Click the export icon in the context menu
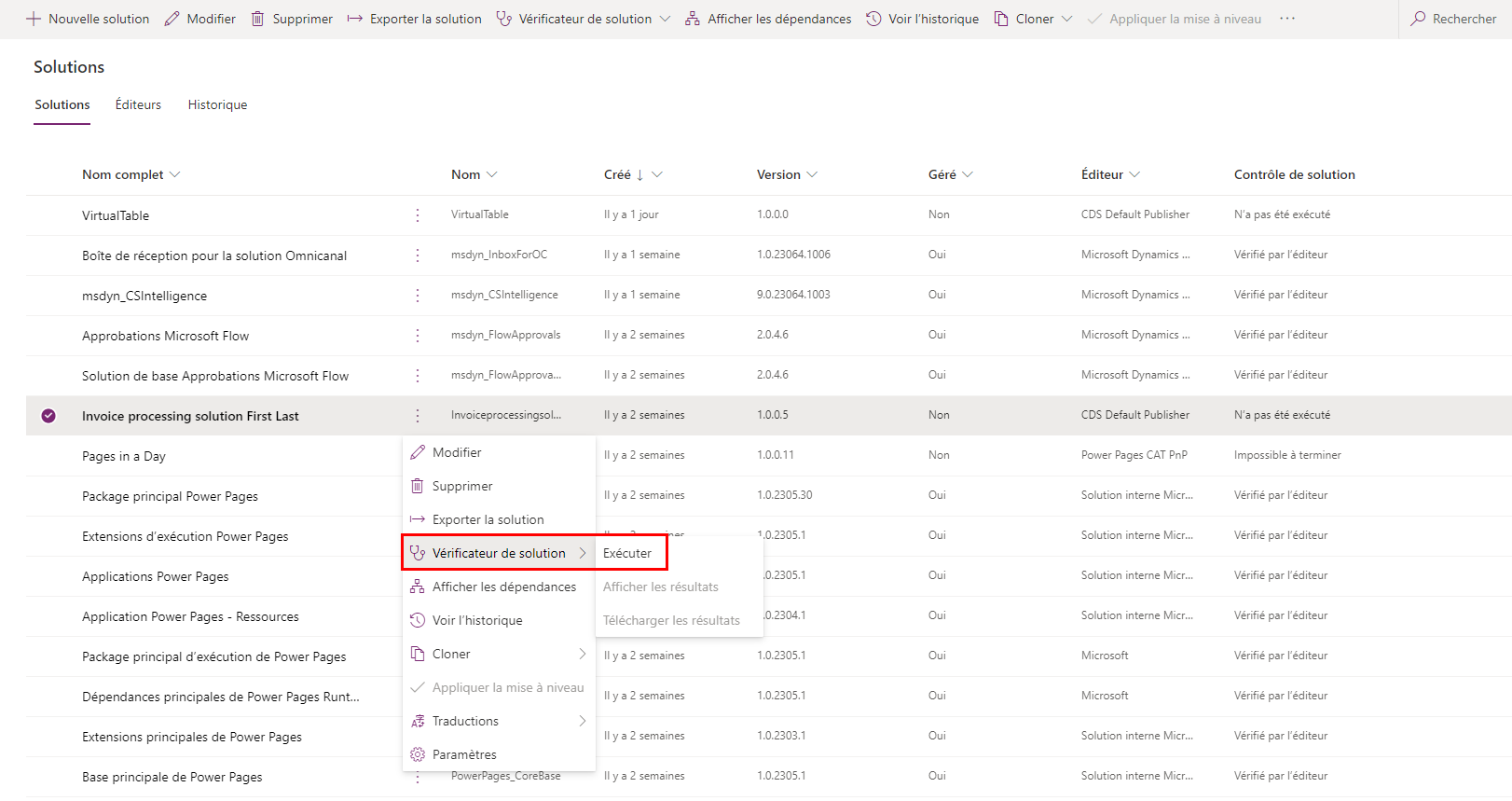 click(x=418, y=519)
